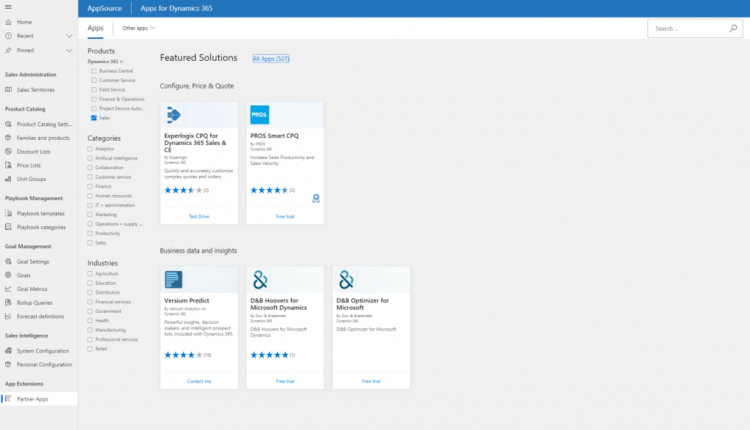Click the Home icon in sidebar

point(9,22)
